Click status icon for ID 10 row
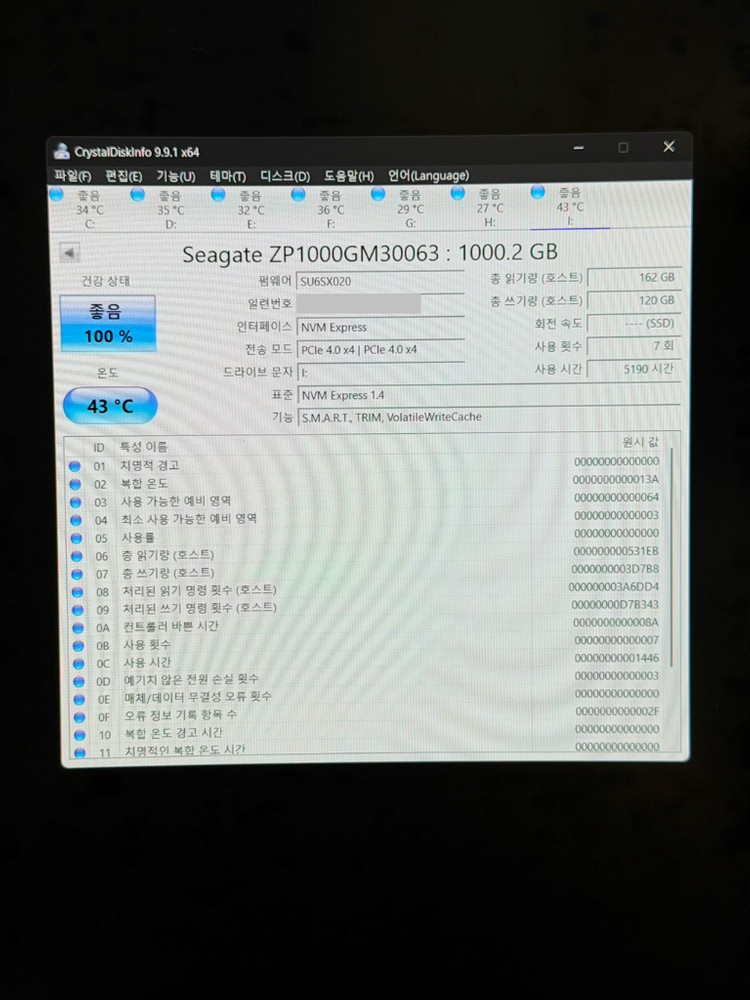Screen dimensions: 750x1000 pos(80,735)
